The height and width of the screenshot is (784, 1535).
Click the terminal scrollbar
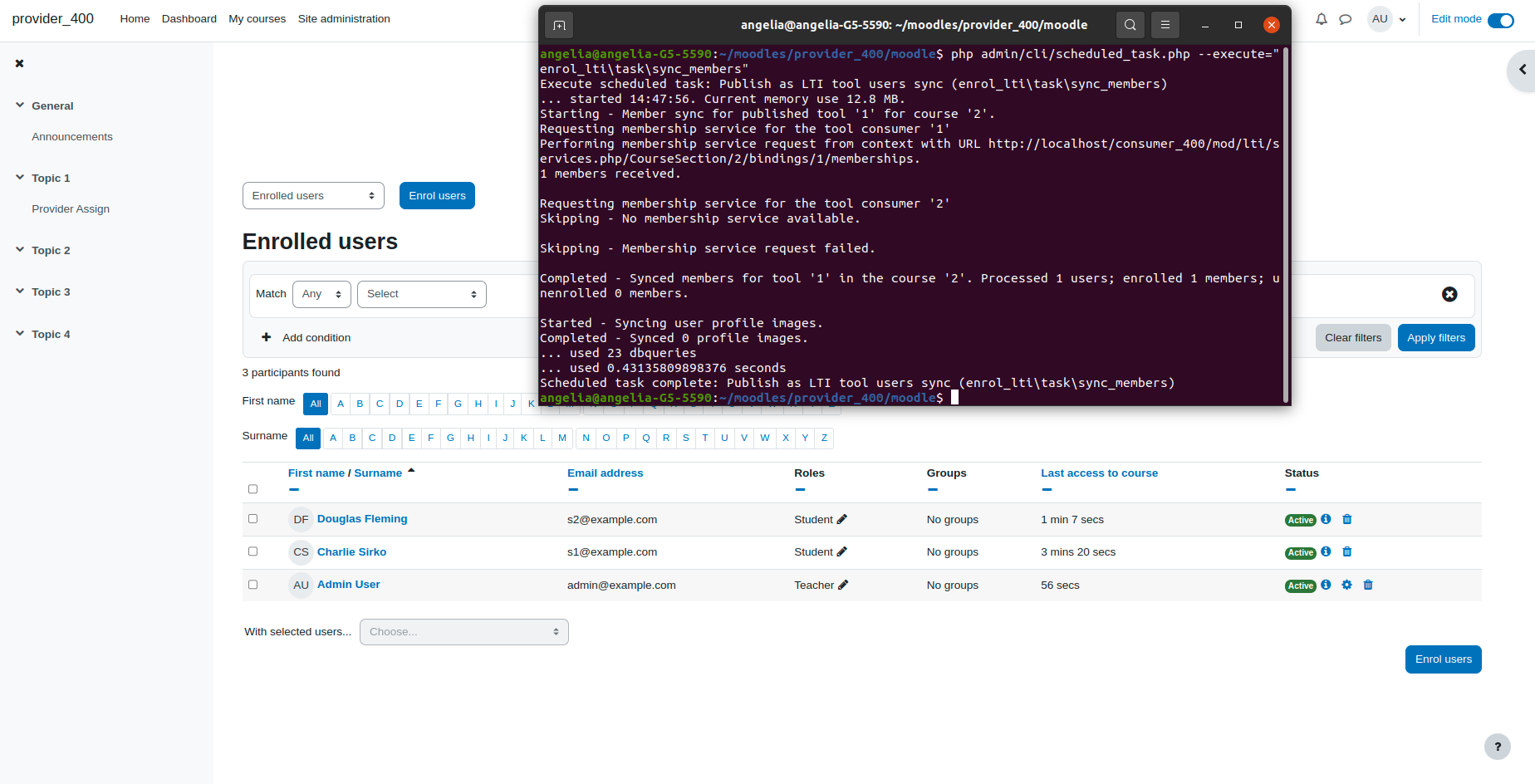[1286, 224]
